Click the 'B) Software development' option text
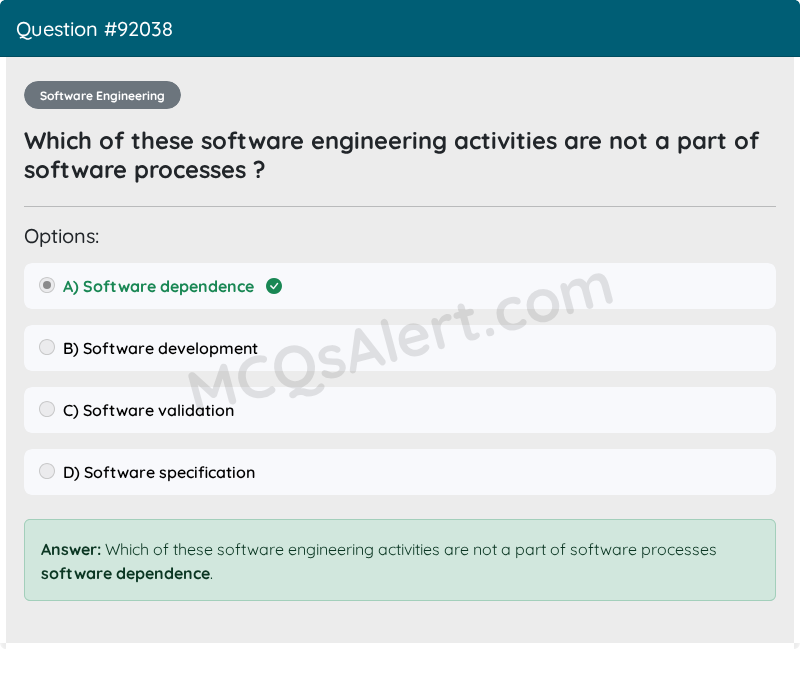Screen dimensions: 800x674 160,348
